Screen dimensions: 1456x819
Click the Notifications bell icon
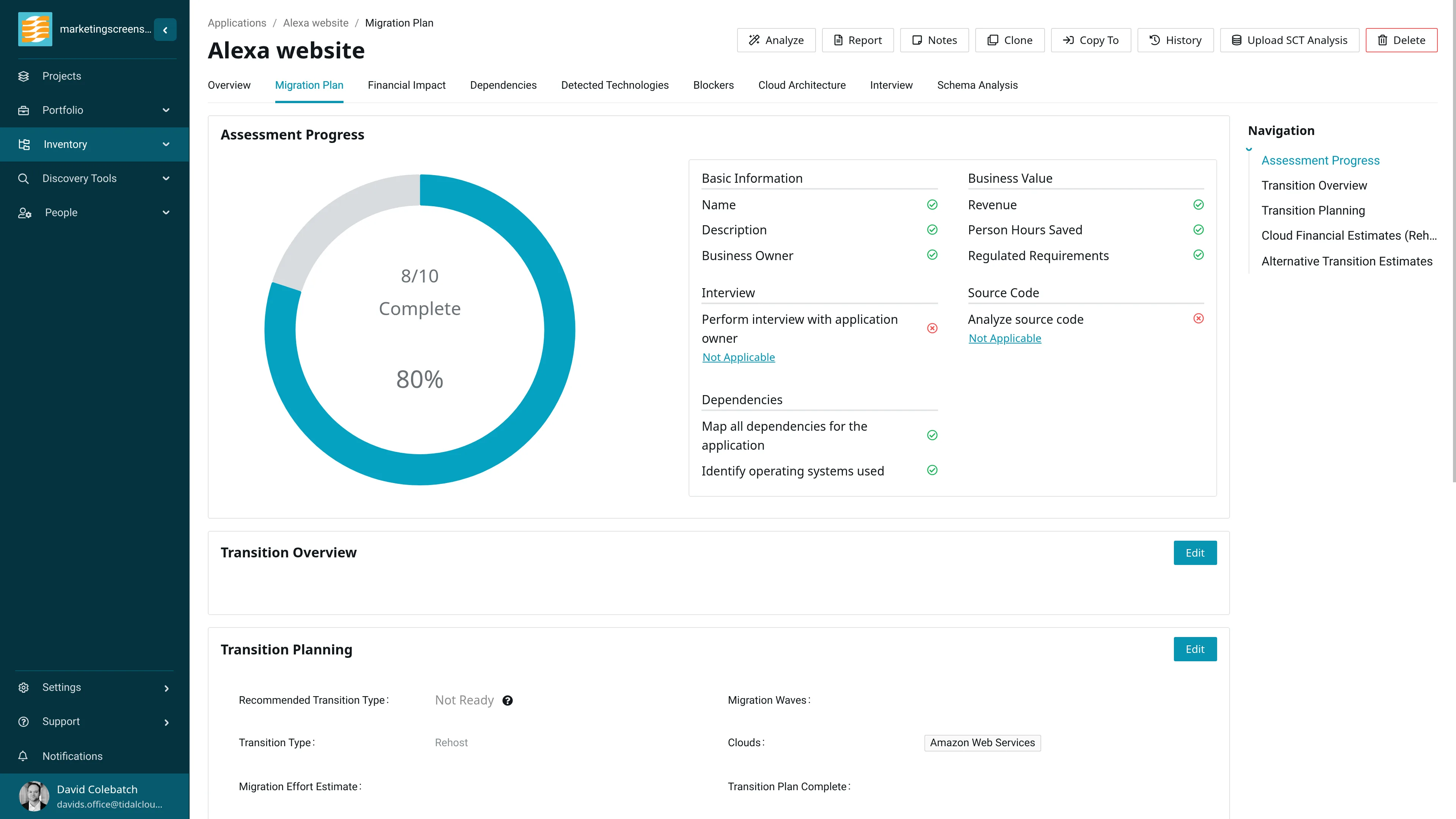point(23,756)
